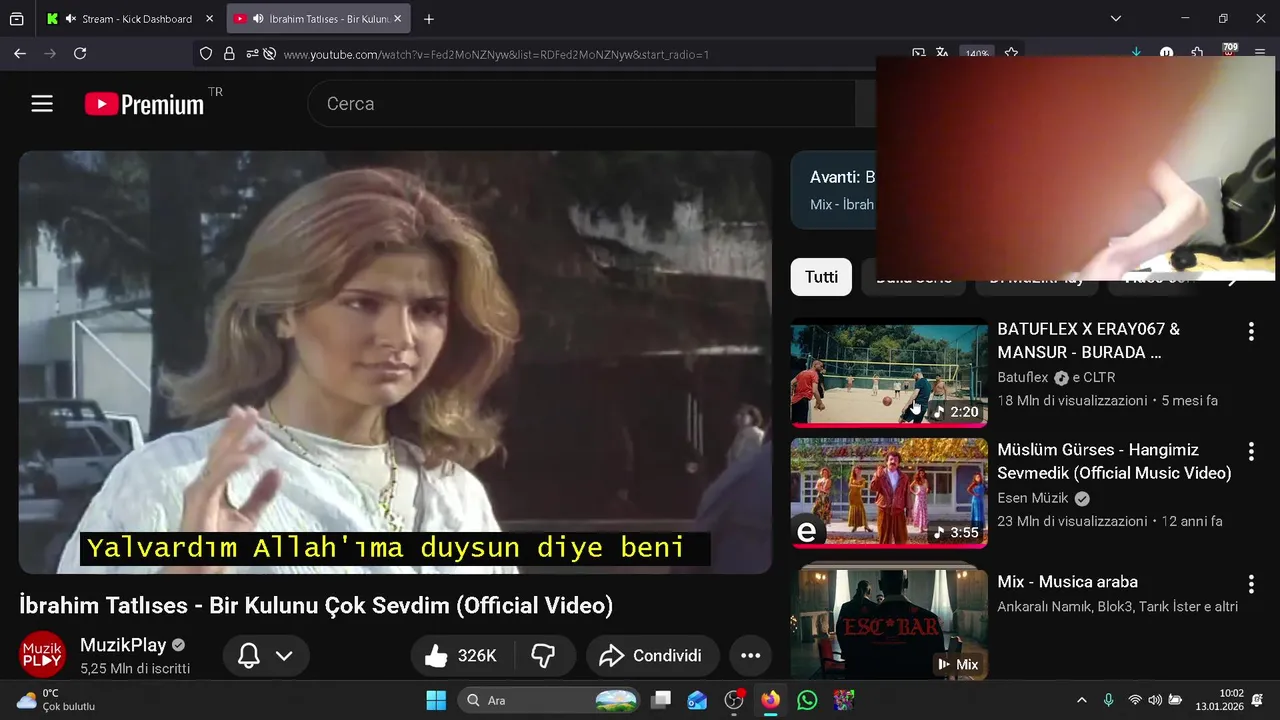Image resolution: width=1280 pixels, height=720 pixels.
Task: Open the extensions puzzle icon
Action: click(1197, 54)
